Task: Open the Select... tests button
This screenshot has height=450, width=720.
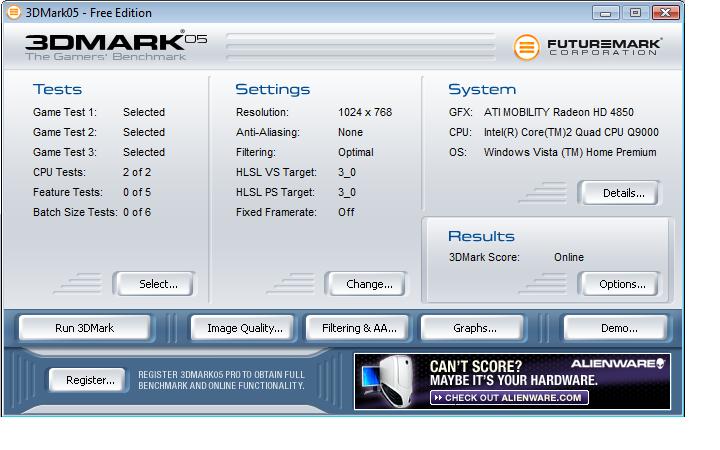Action: (155, 284)
